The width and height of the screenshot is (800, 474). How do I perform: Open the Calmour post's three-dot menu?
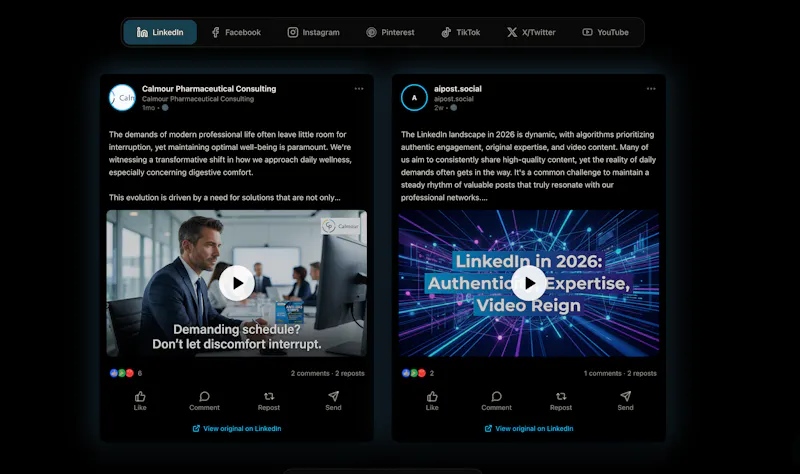[x=359, y=89]
